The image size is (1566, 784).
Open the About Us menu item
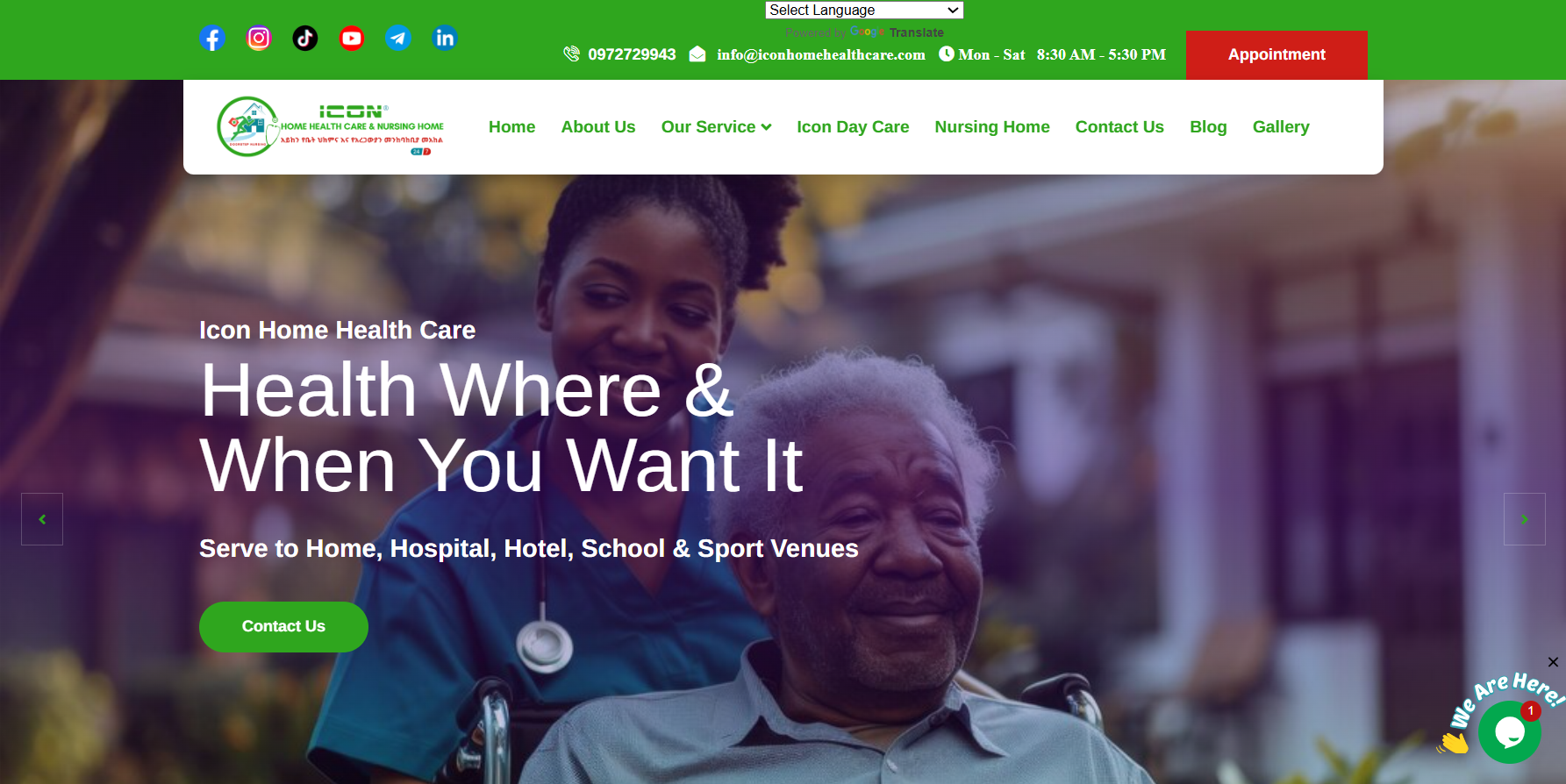coord(598,127)
